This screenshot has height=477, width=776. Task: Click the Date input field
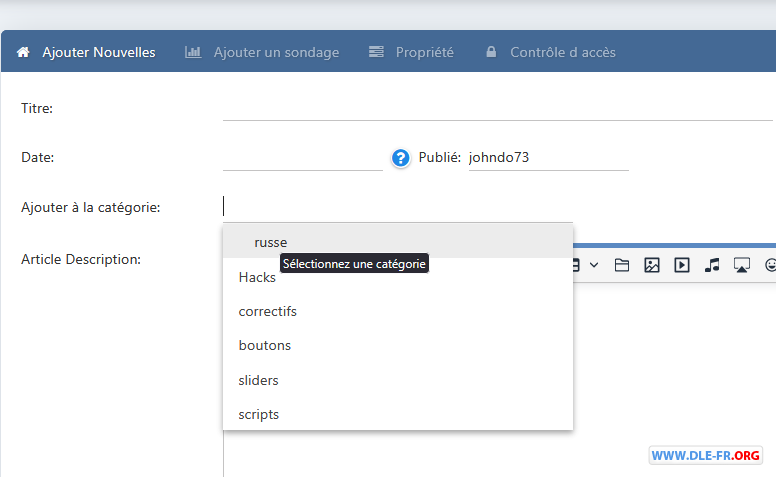(x=303, y=158)
